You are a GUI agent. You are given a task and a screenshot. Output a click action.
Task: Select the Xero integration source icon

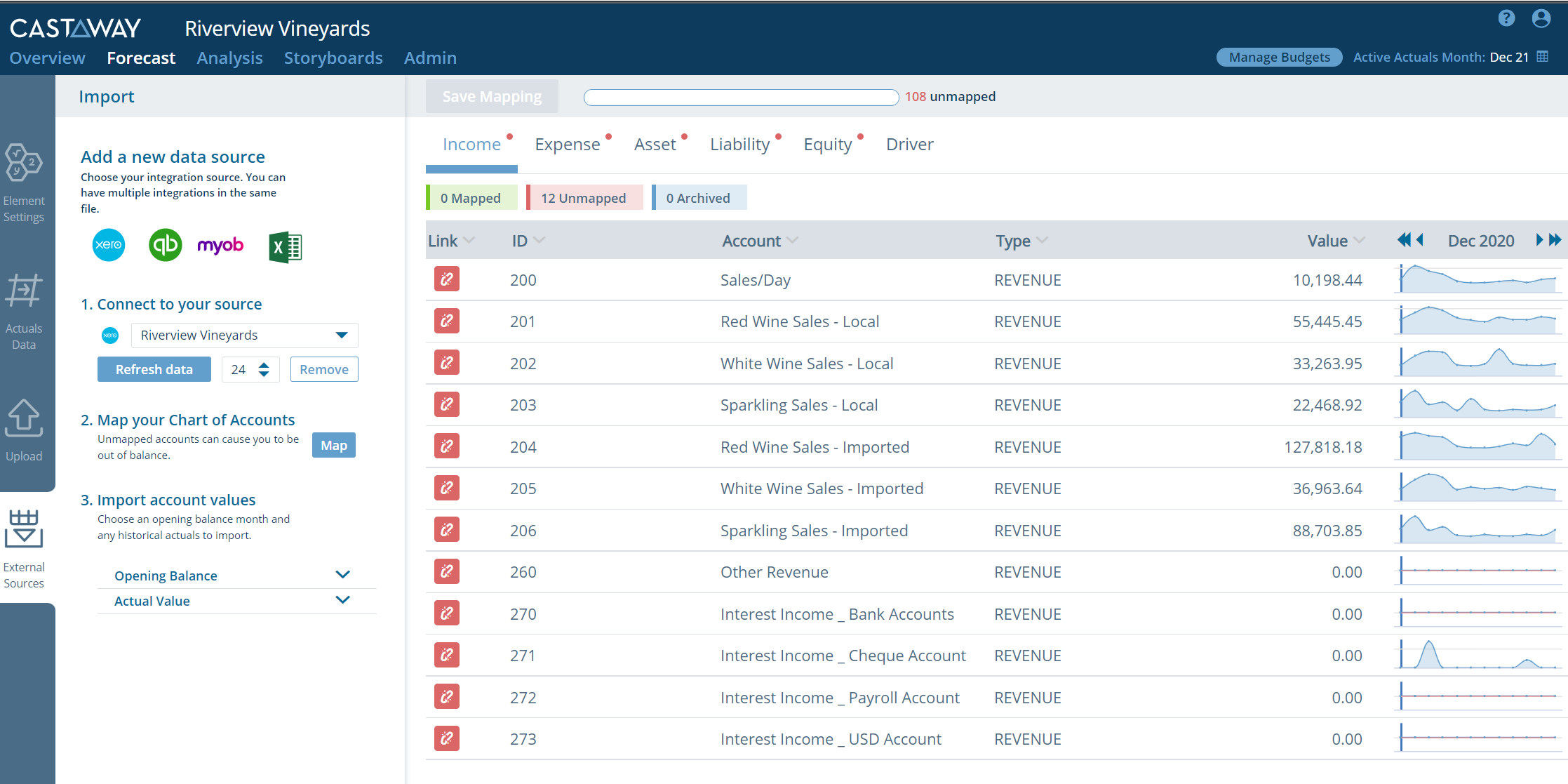(109, 245)
